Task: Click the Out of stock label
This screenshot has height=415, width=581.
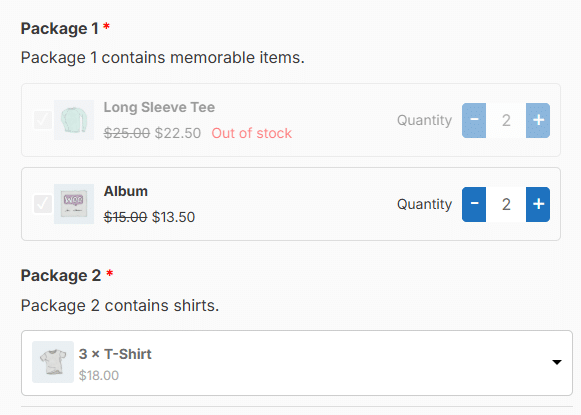Action: click(x=252, y=133)
